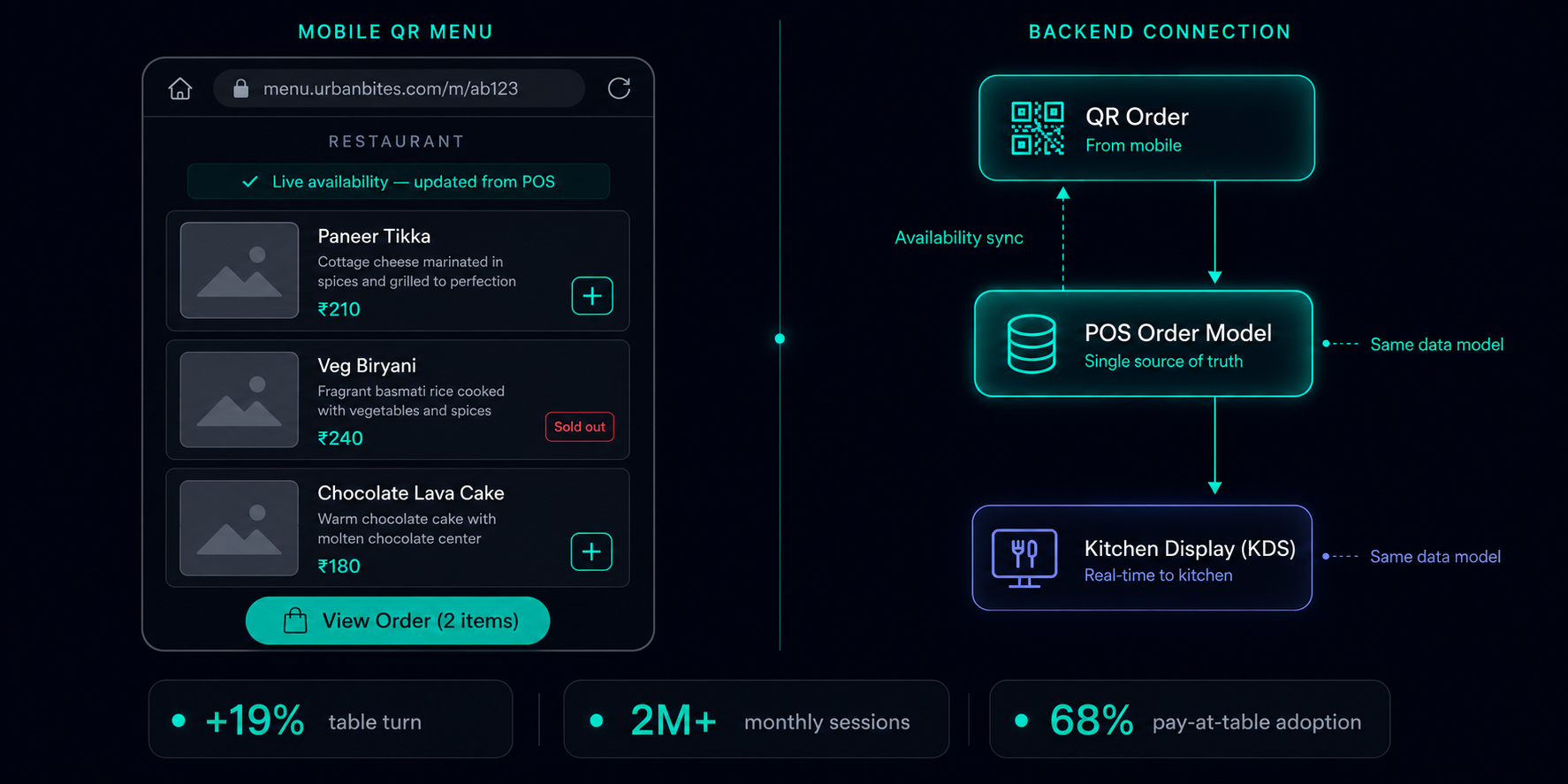Click the QR code icon
1568x784 pixels.
[1038, 128]
